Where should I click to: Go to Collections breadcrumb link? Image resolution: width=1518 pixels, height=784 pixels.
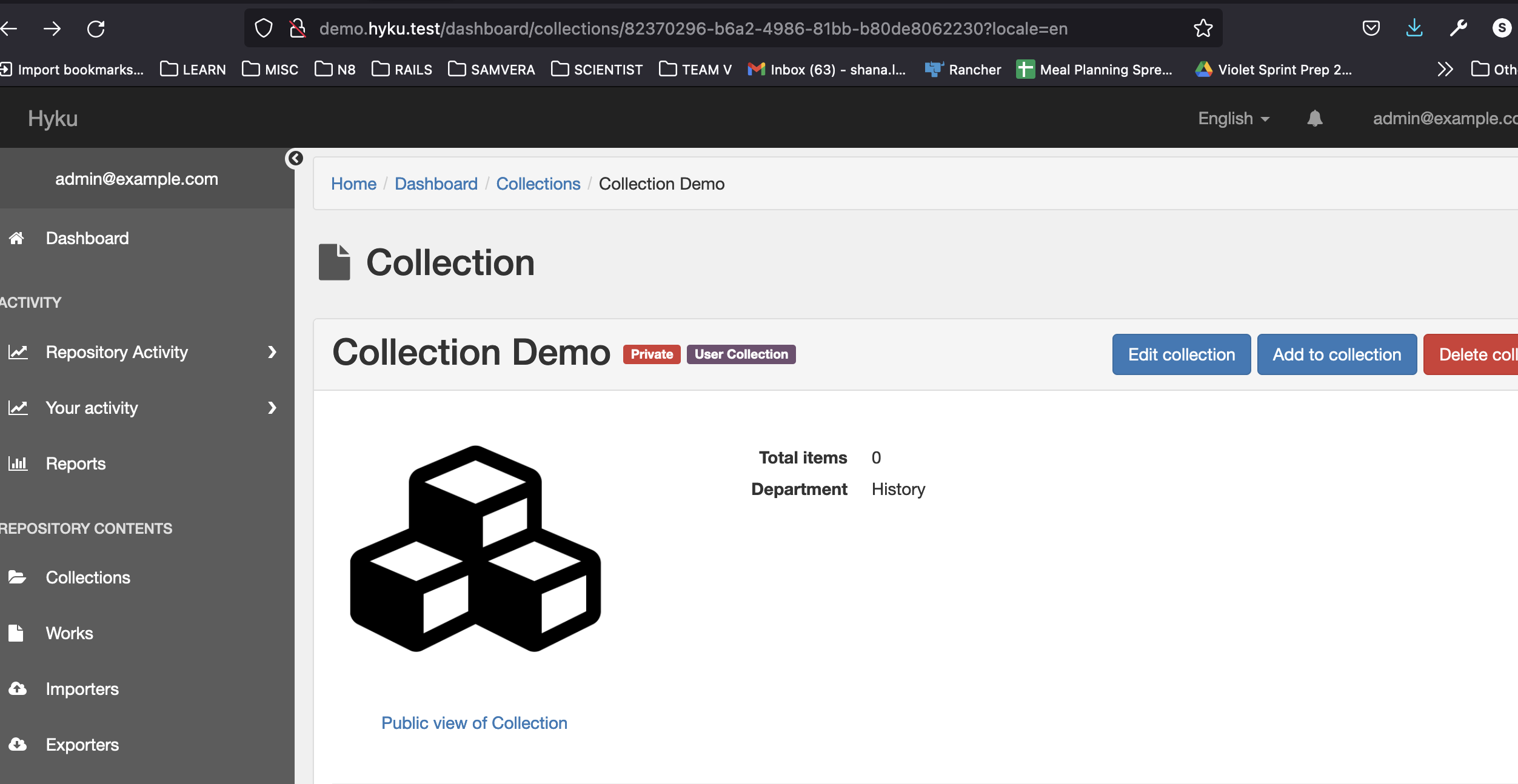pos(538,184)
